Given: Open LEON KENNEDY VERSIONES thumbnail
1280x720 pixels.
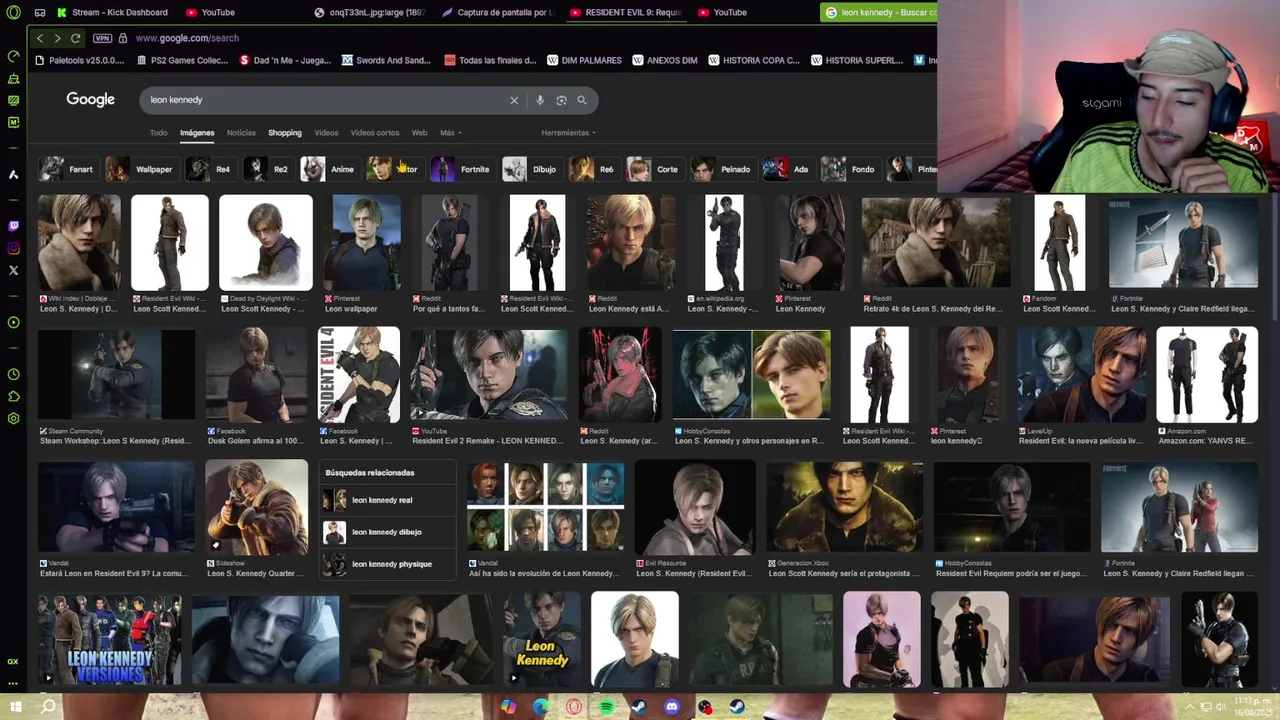Looking at the screenshot, I should pos(110,640).
